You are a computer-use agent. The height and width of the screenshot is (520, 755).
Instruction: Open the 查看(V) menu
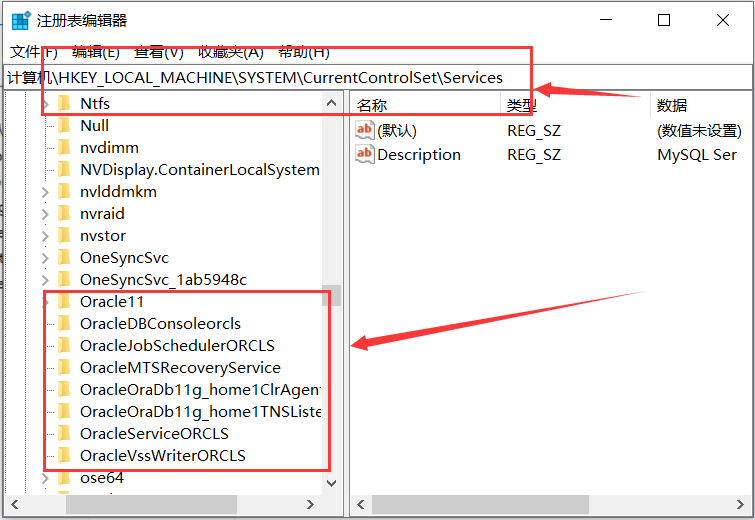(159, 52)
